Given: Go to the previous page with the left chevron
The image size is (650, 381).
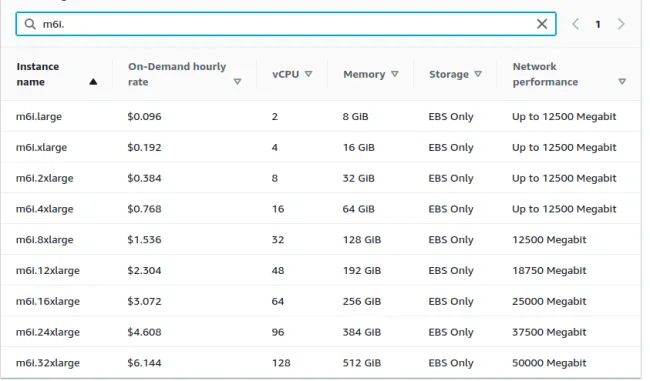Looking at the screenshot, I should (x=575, y=24).
